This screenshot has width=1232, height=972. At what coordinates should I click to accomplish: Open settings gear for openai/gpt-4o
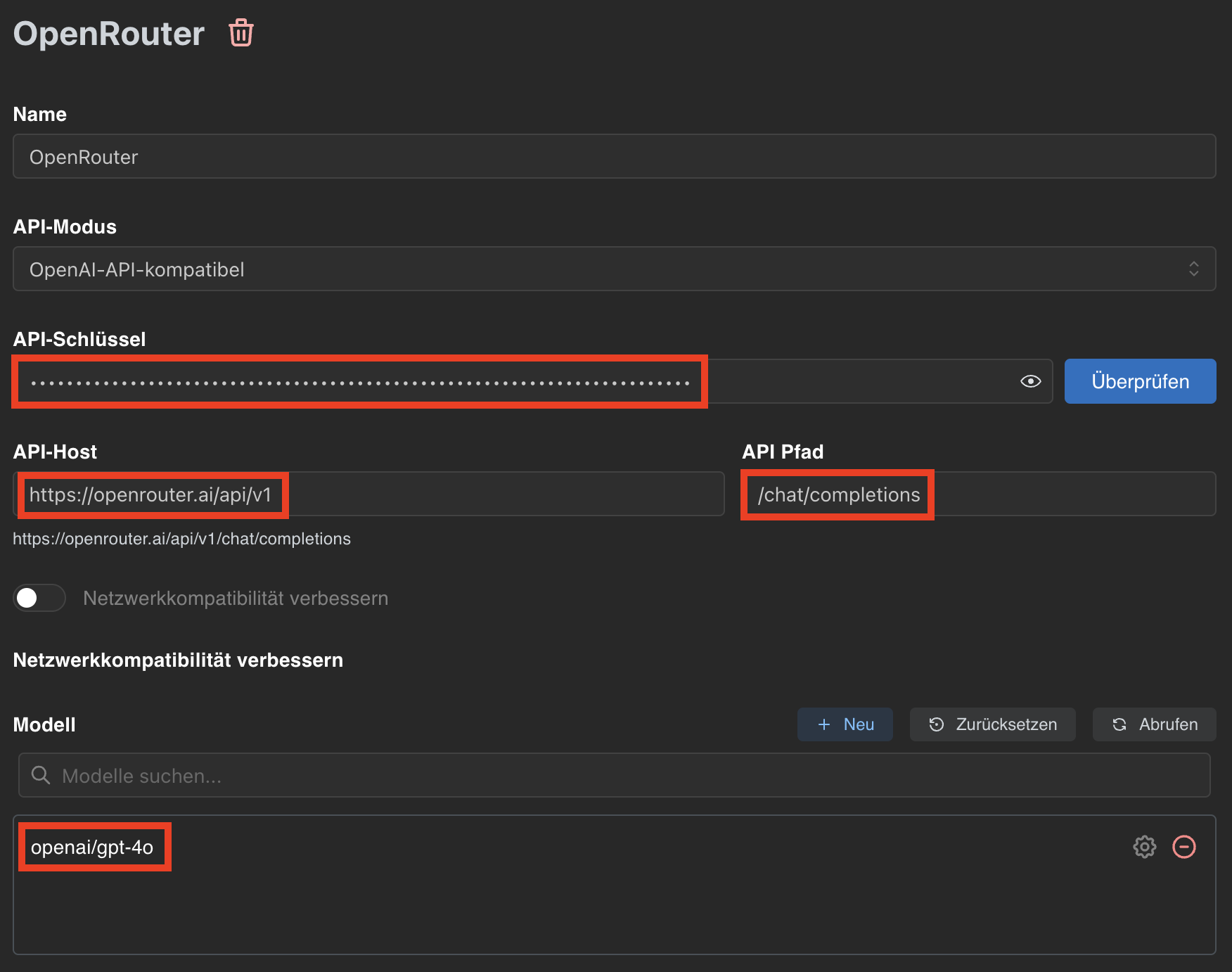tap(1144, 847)
